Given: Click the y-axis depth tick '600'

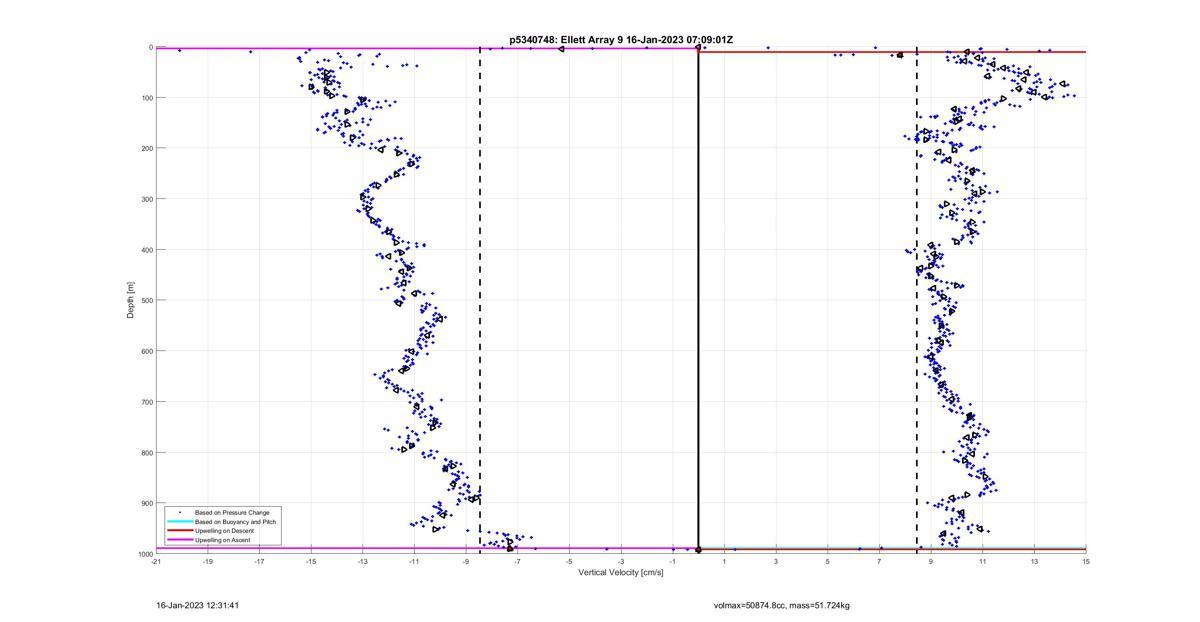Looking at the screenshot, I should pyautogui.click(x=145, y=351).
